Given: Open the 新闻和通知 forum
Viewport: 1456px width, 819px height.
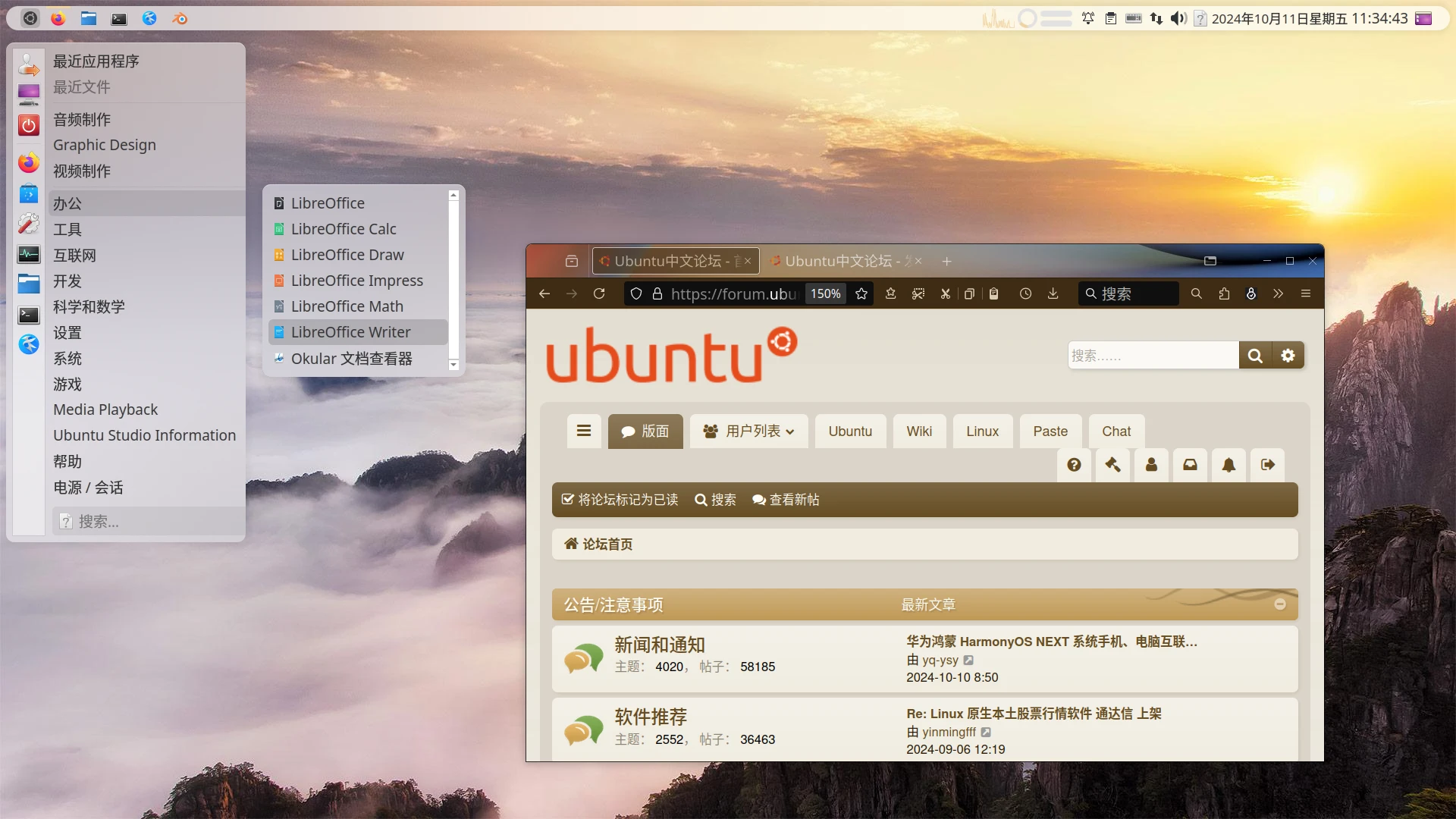Looking at the screenshot, I should tap(660, 645).
